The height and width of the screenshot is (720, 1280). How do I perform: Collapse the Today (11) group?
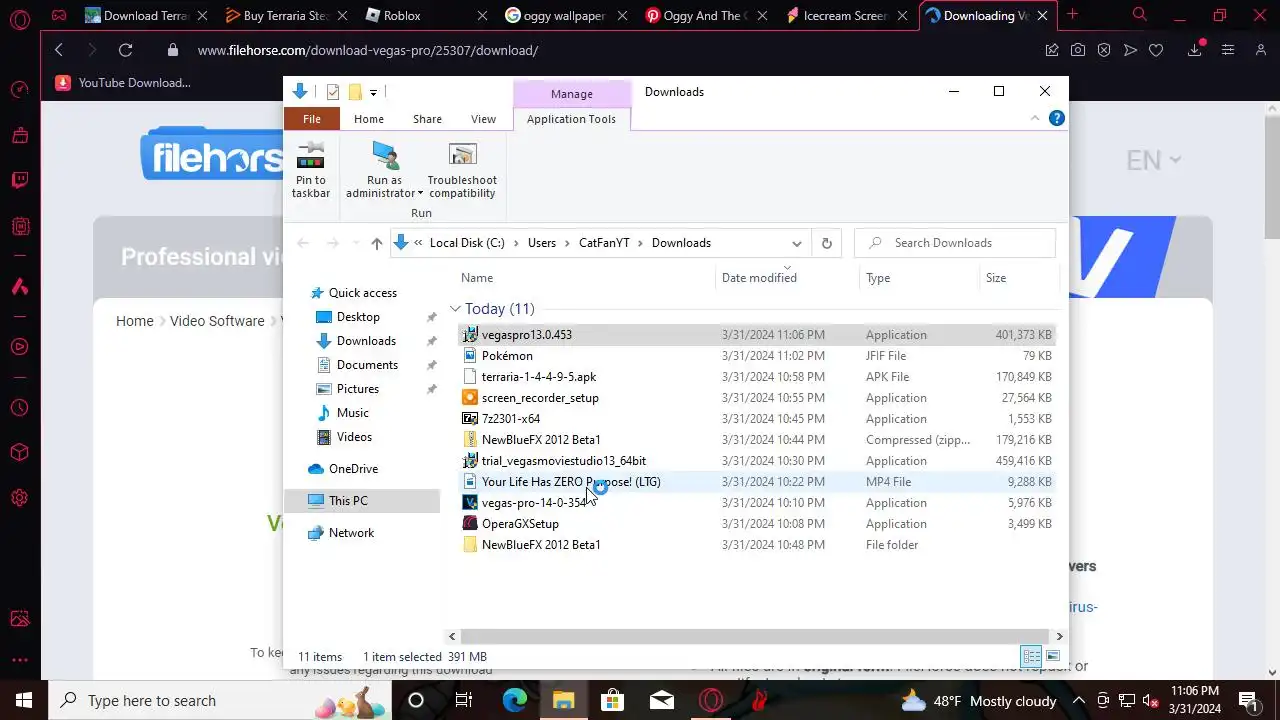pyautogui.click(x=455, y=309)
